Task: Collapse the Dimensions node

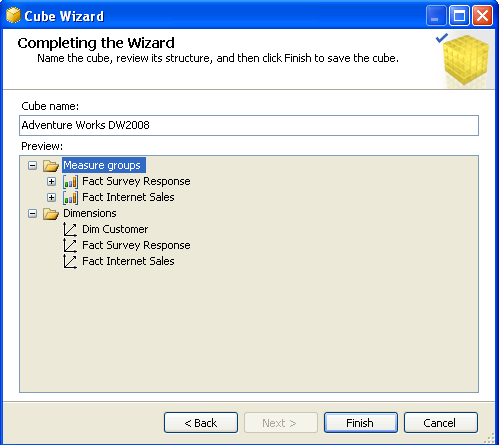Action: pyautogui.click(x=32, y=213)
